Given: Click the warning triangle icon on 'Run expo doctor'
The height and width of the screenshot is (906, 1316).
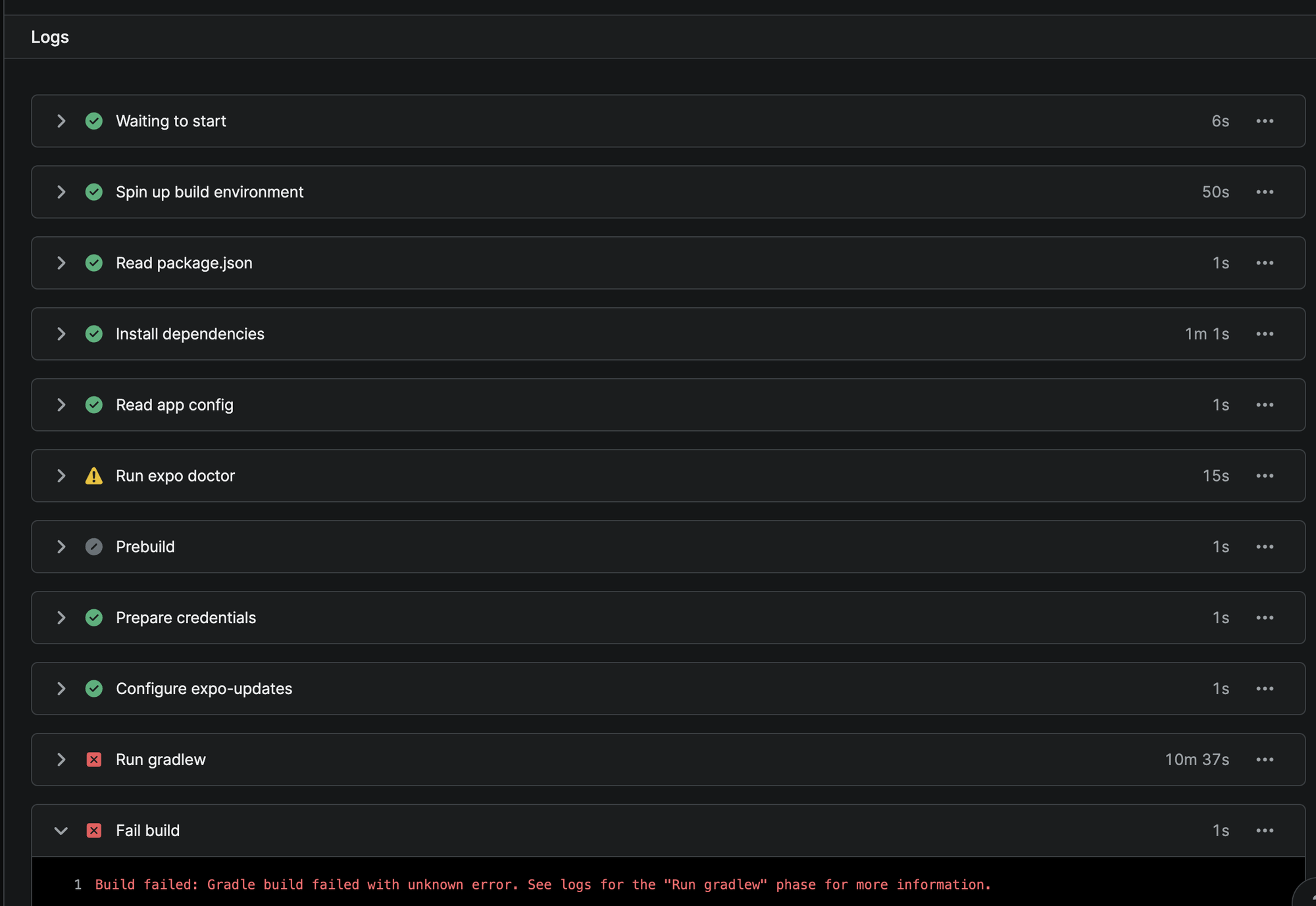Looking at the screenshot, I should pyautogui.click(x=93, y=475).
